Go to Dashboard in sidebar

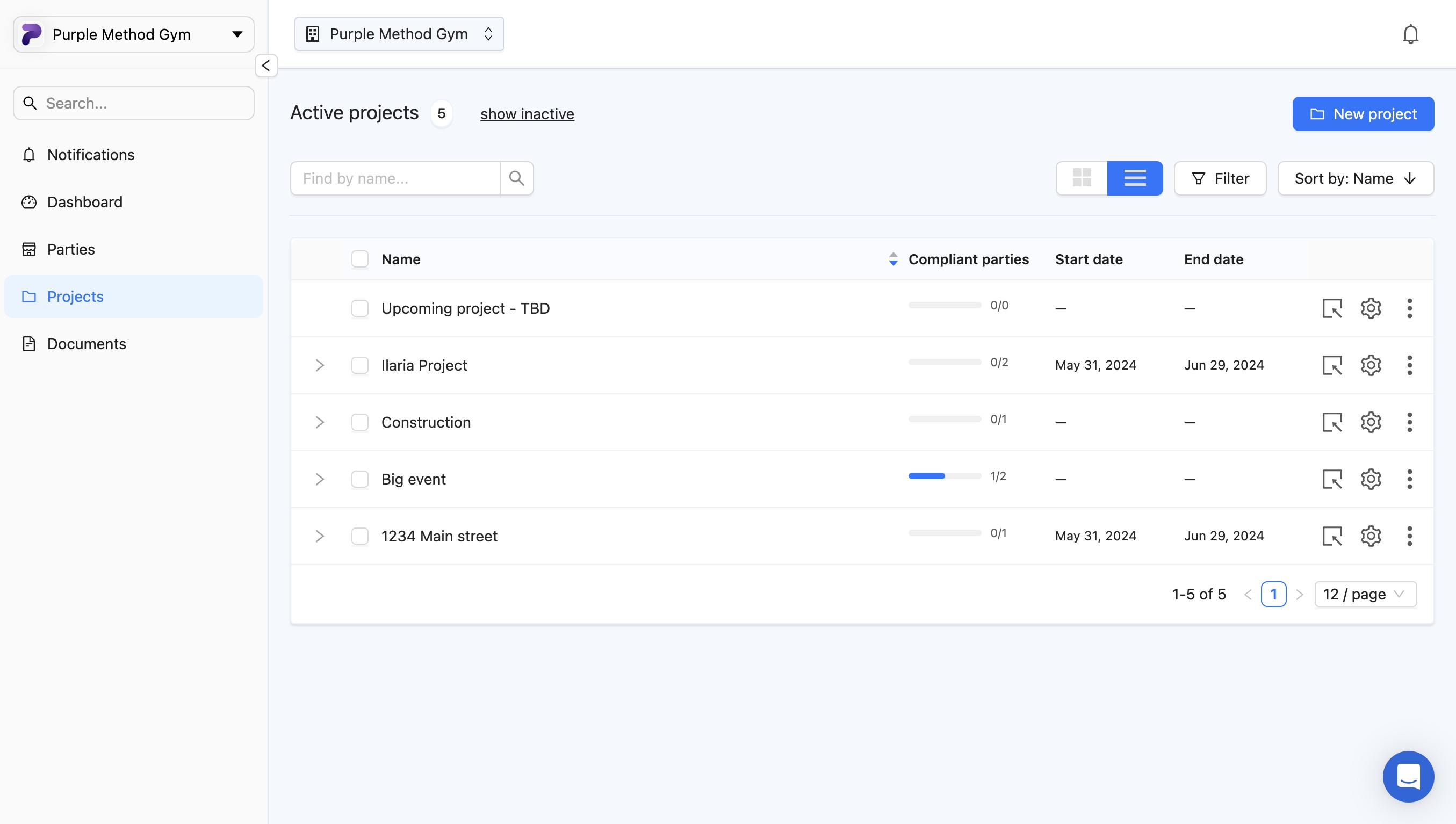84,202
